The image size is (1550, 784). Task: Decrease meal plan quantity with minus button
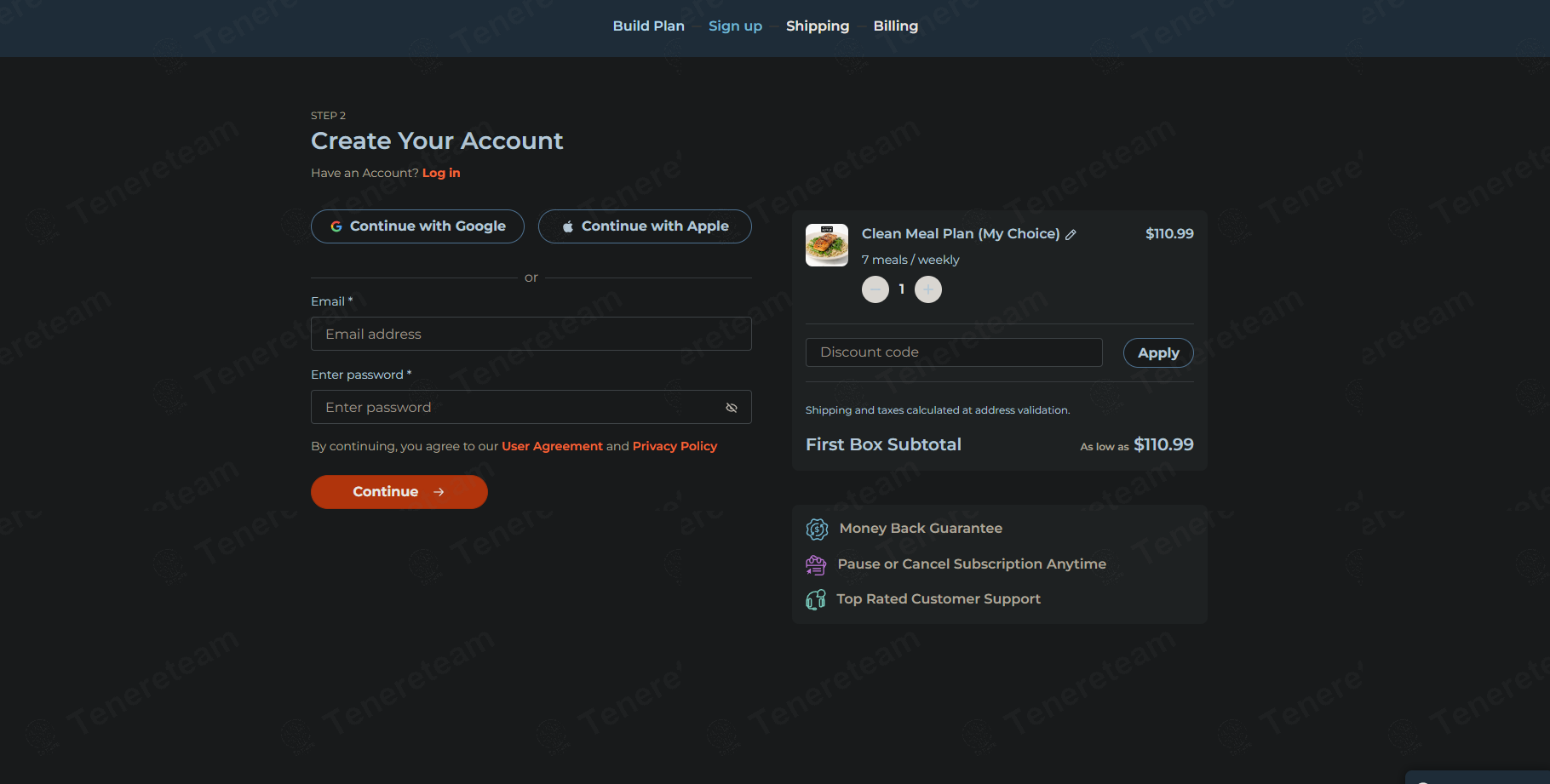click(x=875, y=290)
